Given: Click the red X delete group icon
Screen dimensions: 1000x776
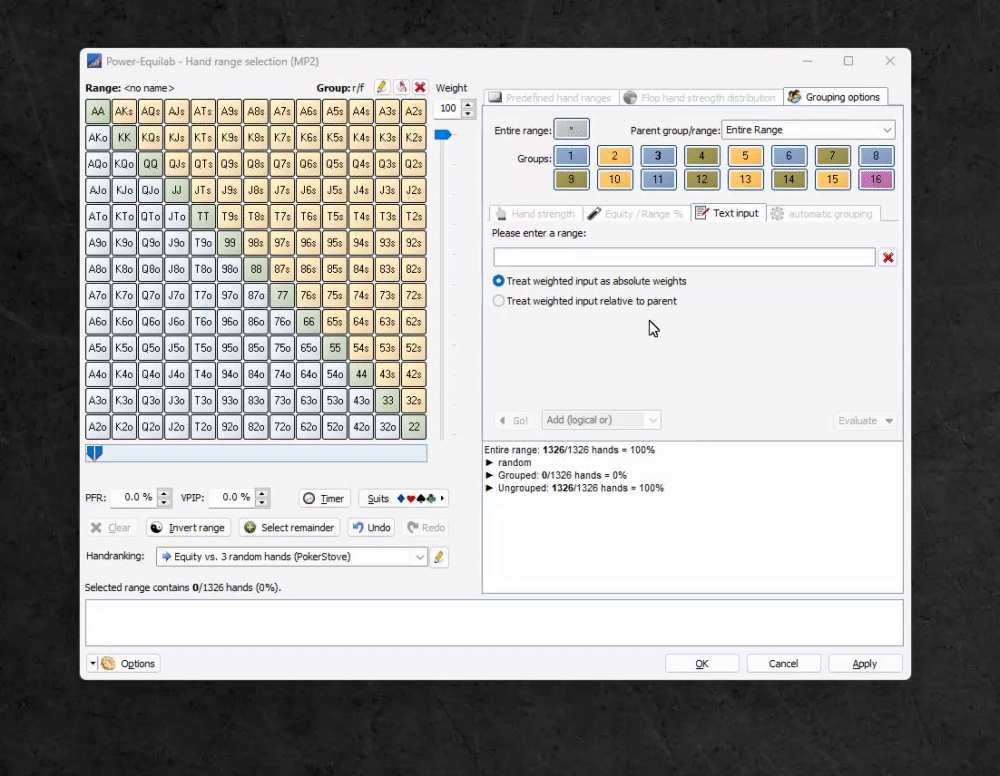Looking at the screenshot, I should tap(420, 87).
